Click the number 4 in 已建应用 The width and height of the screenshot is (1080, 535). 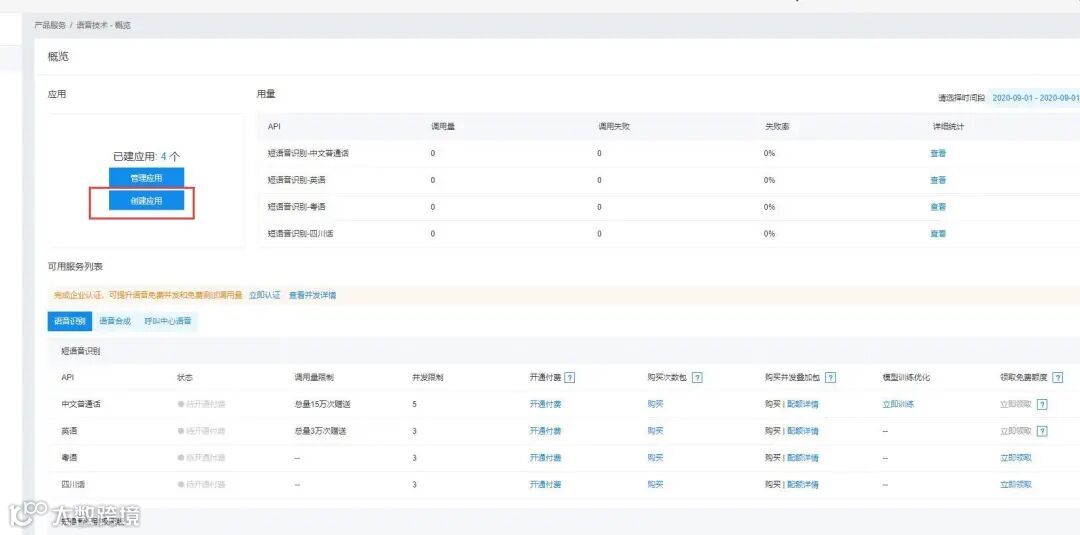point(164,156)
